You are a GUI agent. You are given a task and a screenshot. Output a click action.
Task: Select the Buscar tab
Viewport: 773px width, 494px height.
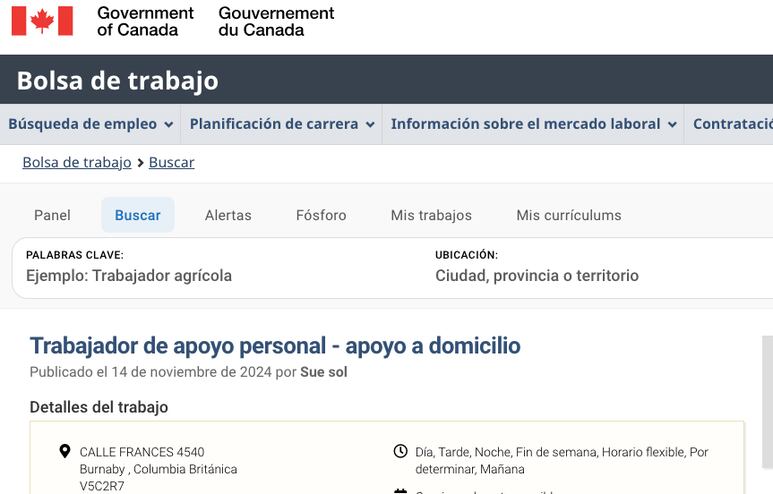pyautogui.click(x=138, y=215)
